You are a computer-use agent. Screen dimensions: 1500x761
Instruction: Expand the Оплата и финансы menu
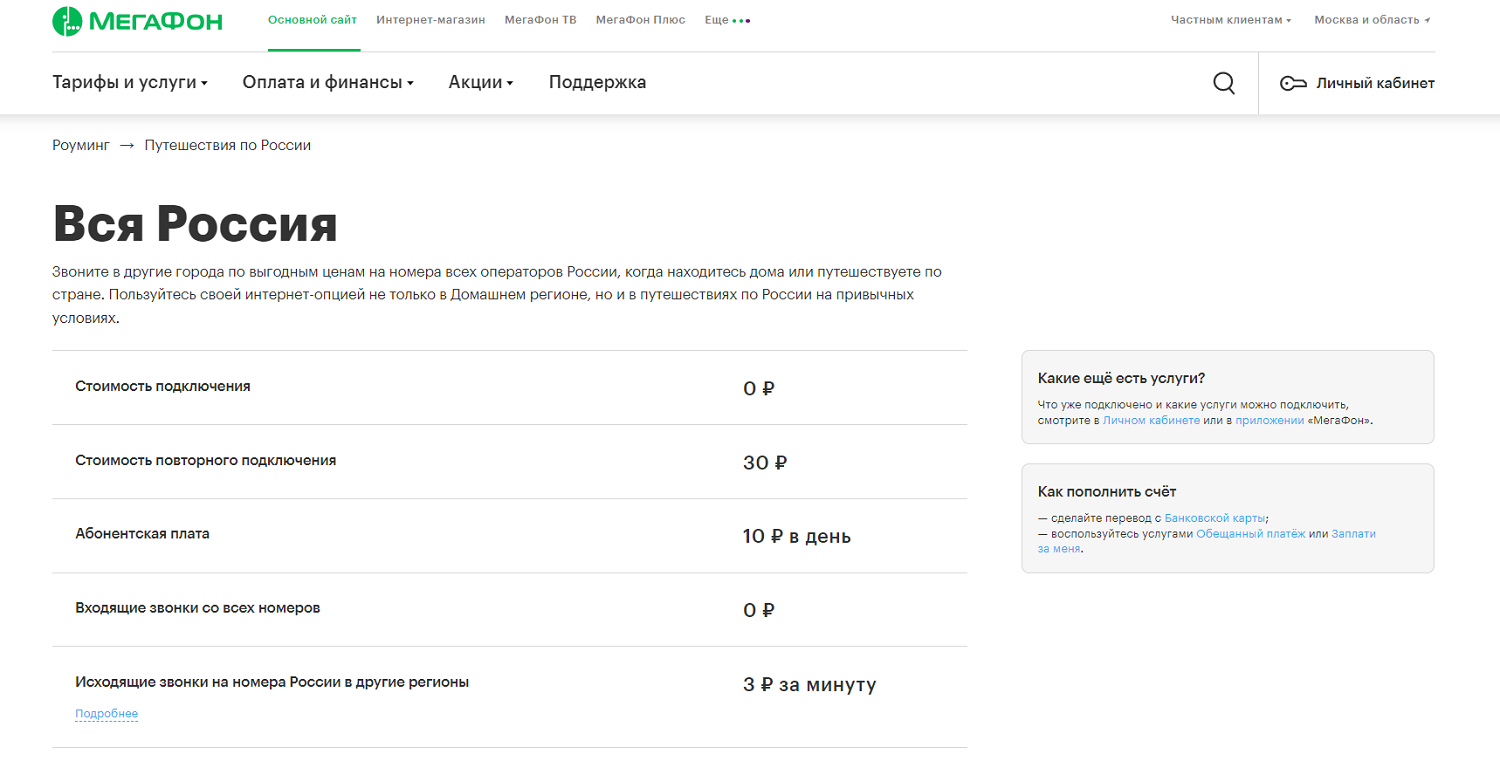pos(328,83)
